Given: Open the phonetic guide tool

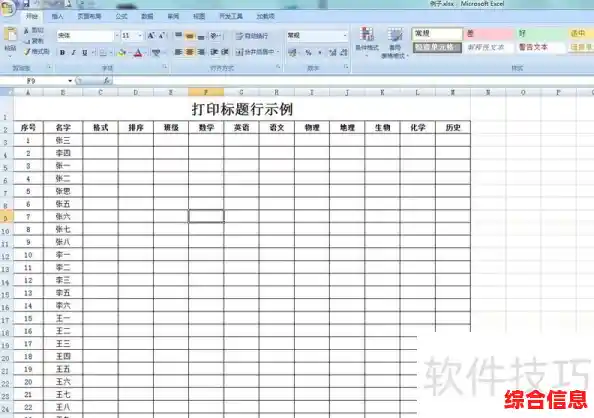Looking at the screenshot, I should [156, 53].
